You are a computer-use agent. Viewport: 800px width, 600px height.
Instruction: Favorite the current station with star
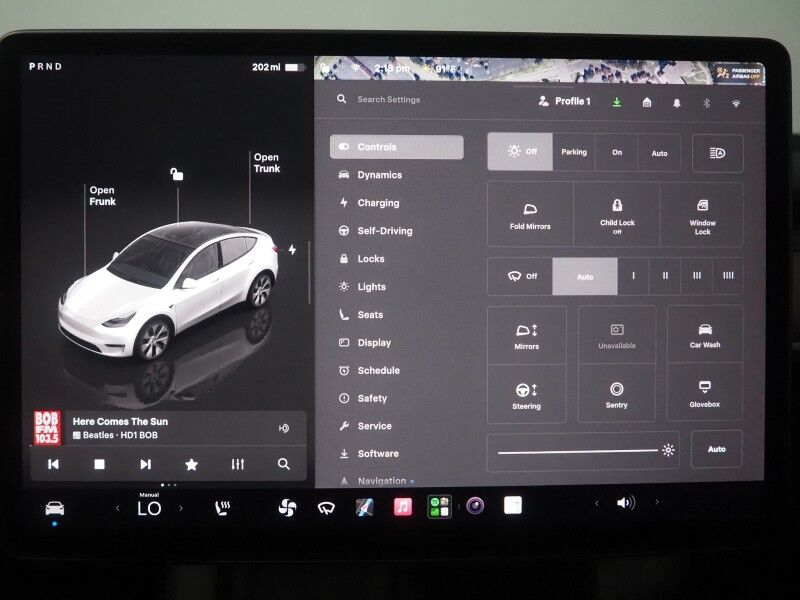[x=191, y=464]
